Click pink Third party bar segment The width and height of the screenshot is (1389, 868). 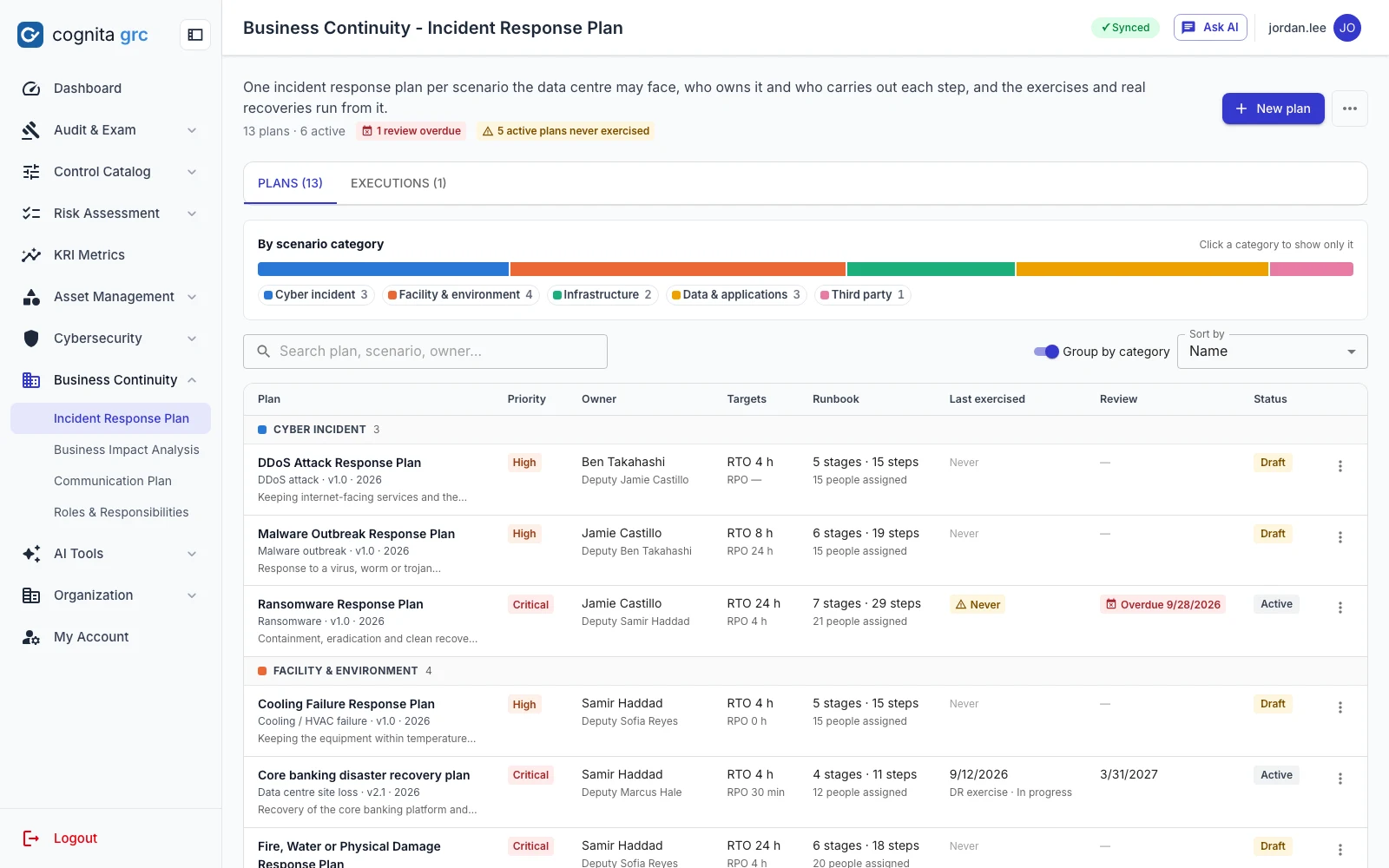(x=1312, y=269)
